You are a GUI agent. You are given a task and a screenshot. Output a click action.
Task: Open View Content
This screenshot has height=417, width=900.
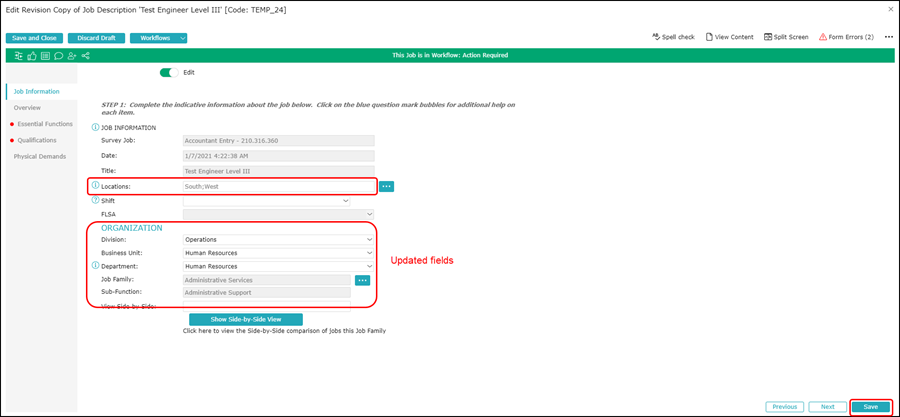[x=730, y=37]
